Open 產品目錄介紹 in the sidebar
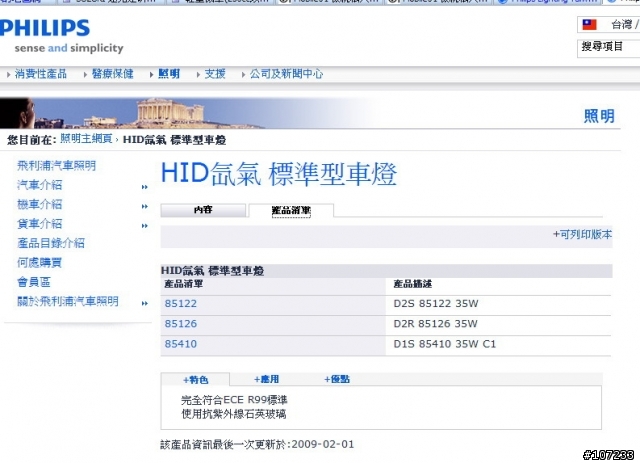 tap(51, 243)
